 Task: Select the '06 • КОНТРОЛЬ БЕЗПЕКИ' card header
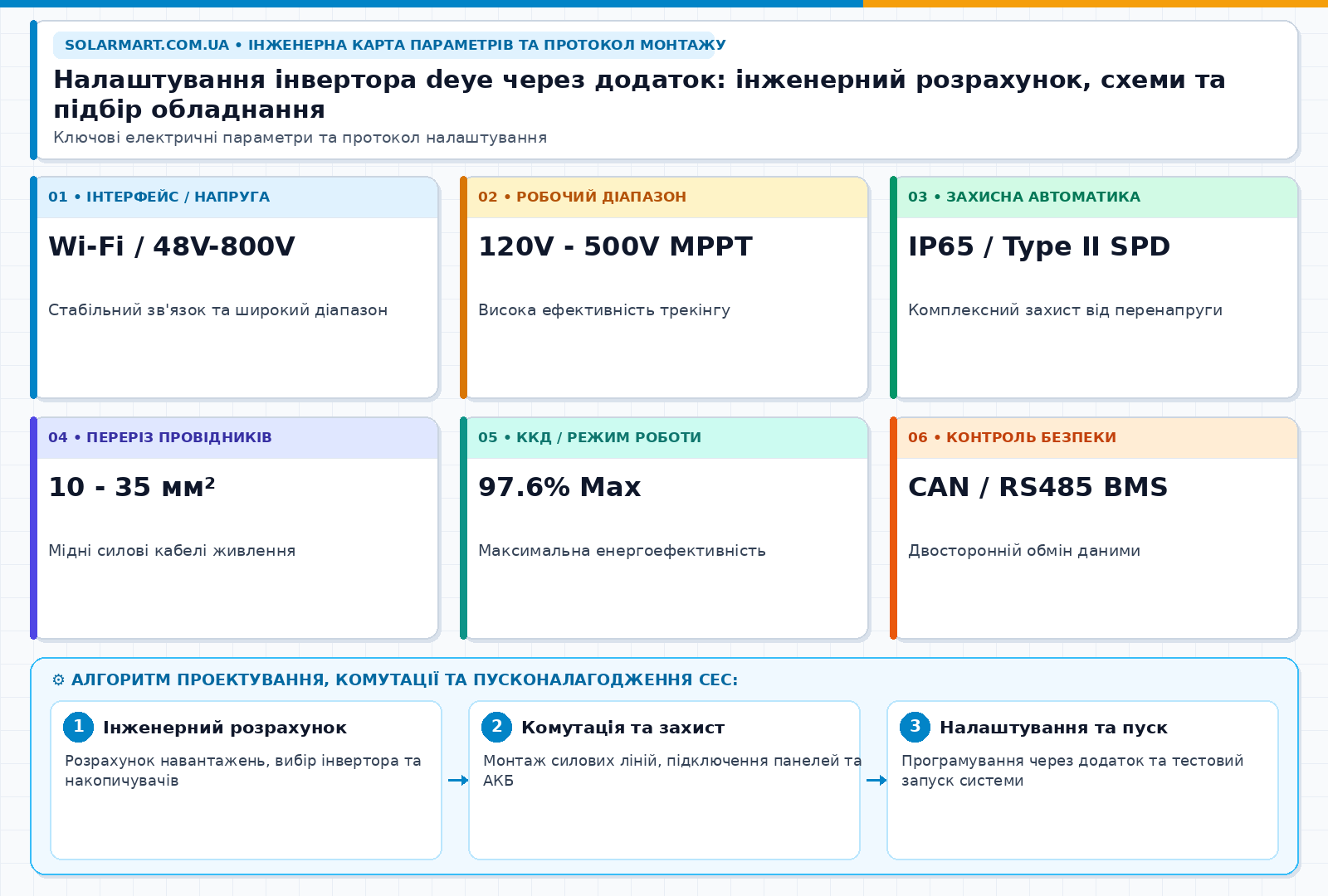[x=1096, y=438]
